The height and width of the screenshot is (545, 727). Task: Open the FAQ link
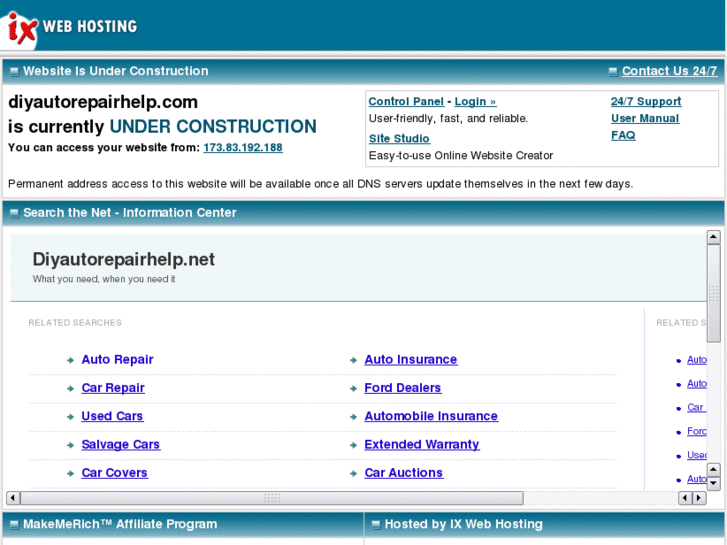tap(623, 135)
